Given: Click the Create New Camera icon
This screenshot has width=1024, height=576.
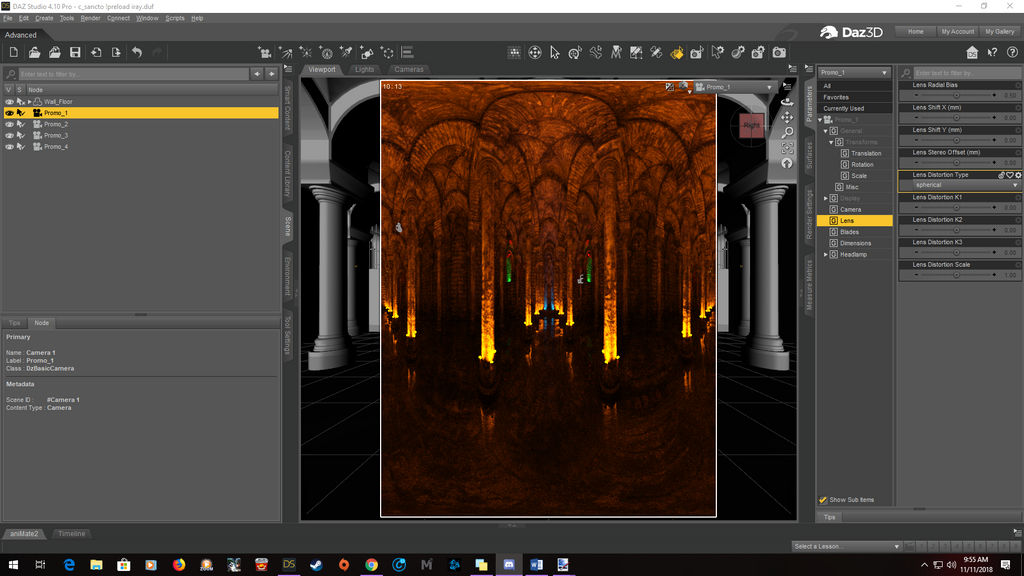Looking at the screenshot, I should point(264,52).
